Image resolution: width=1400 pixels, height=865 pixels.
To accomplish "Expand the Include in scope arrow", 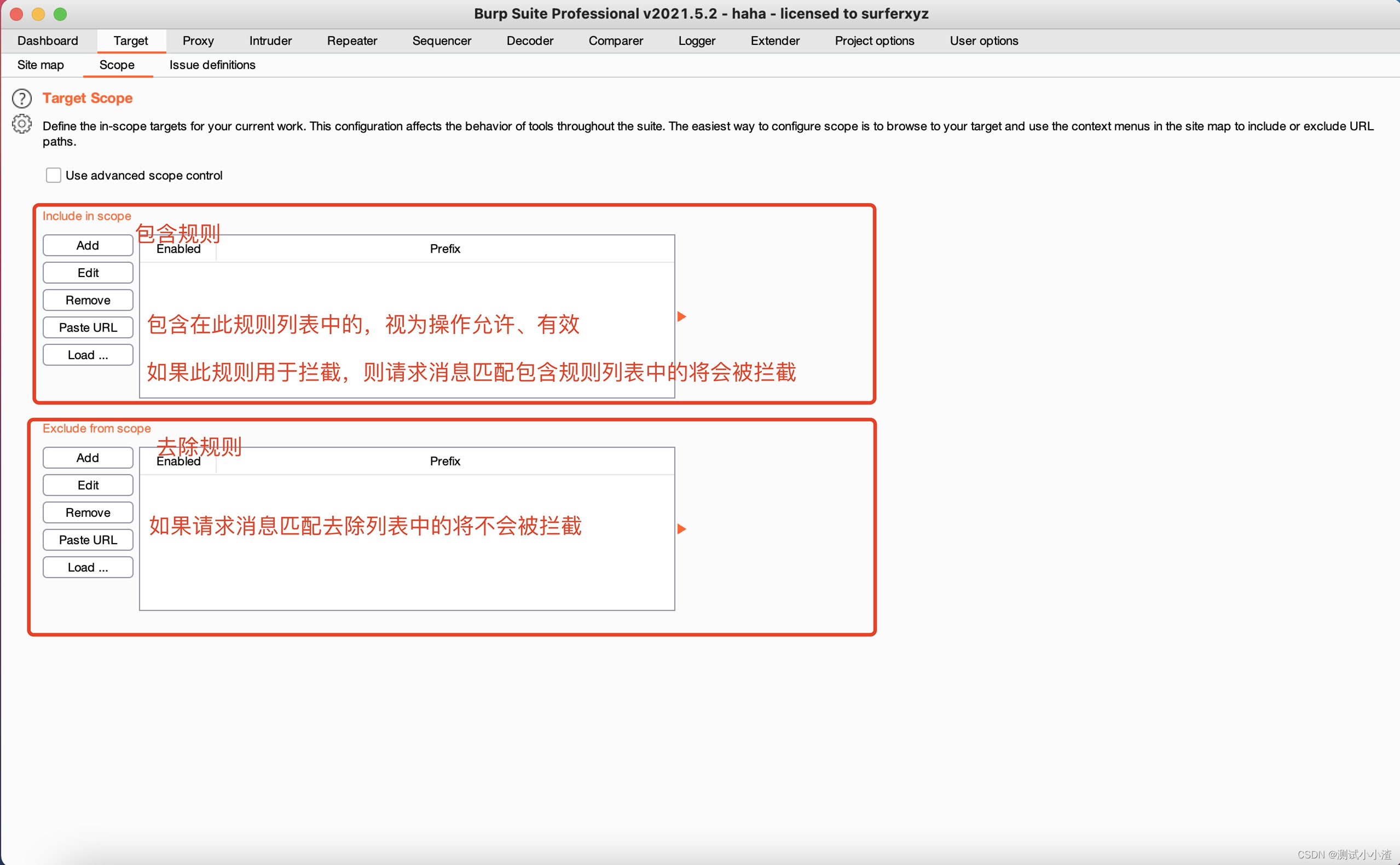I will 681,316.
